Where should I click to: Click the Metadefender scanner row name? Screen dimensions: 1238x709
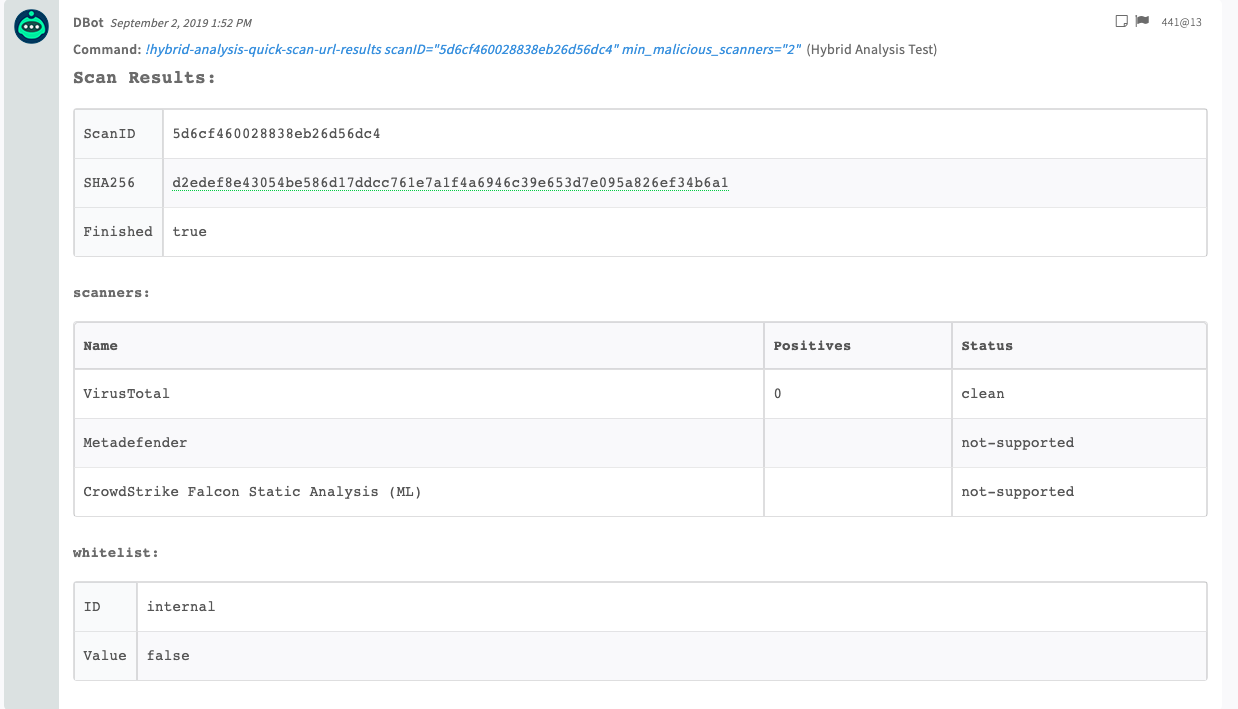(x=135, y=442)
